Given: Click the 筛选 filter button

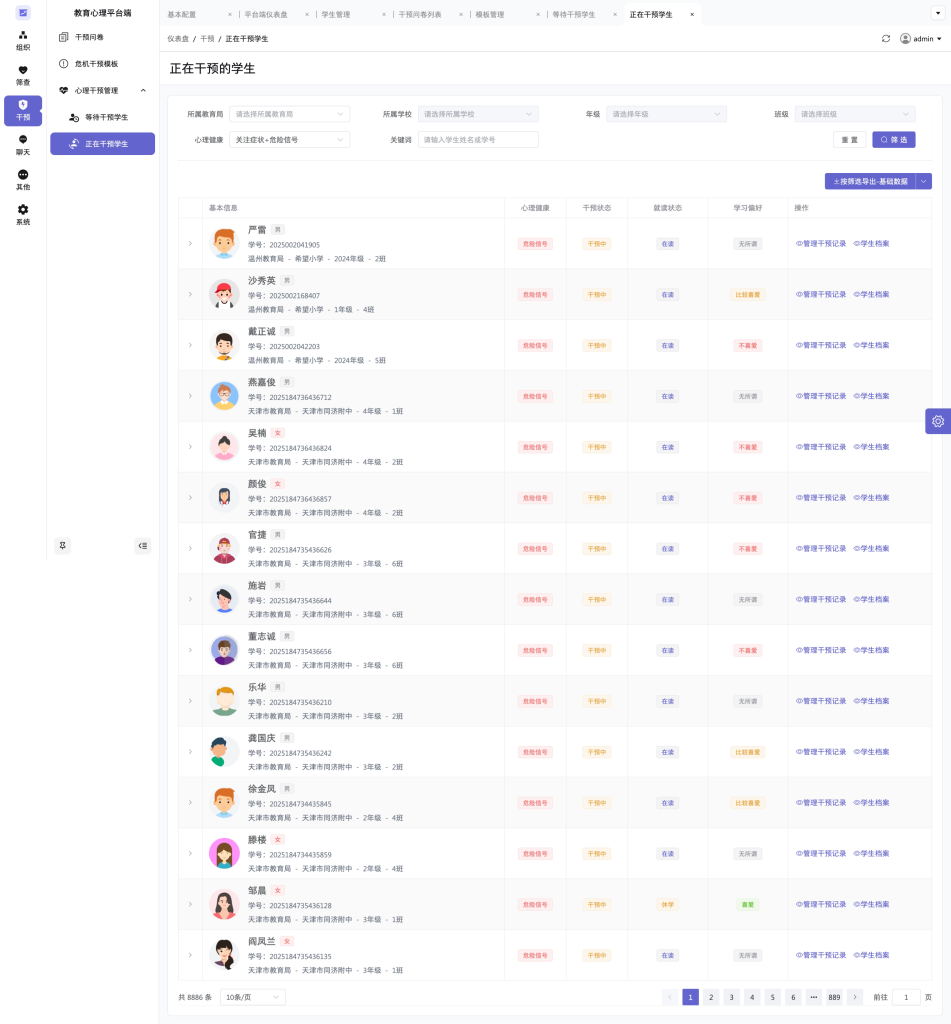Looking at the screenshot, I should click(893, 140).
